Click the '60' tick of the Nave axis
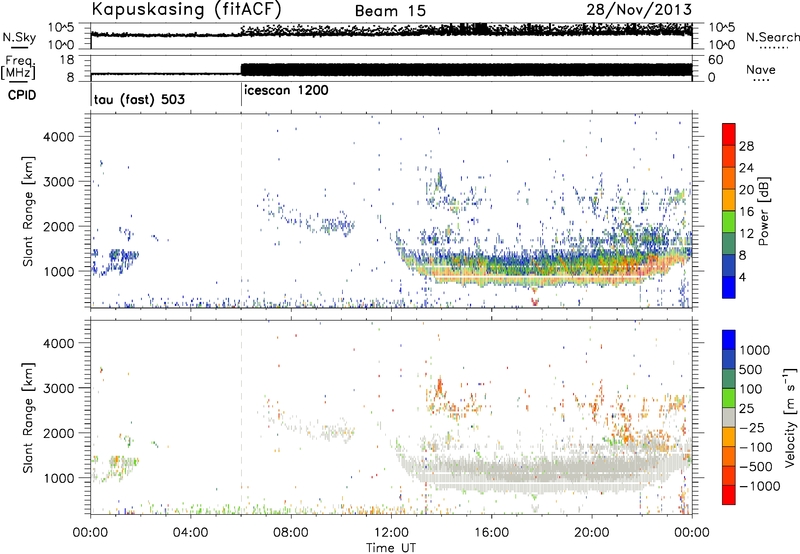Image resolution: width=800 pixels, height=554 pixels. click(715, 60)
